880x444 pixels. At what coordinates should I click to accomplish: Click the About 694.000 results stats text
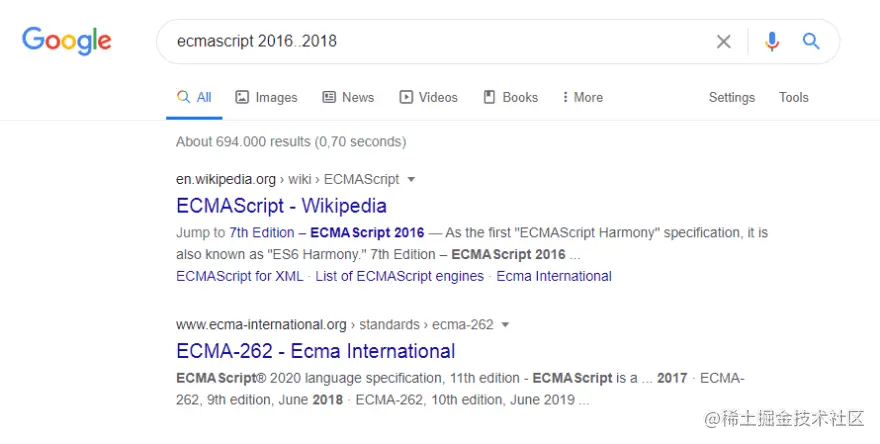coord(291,141)
